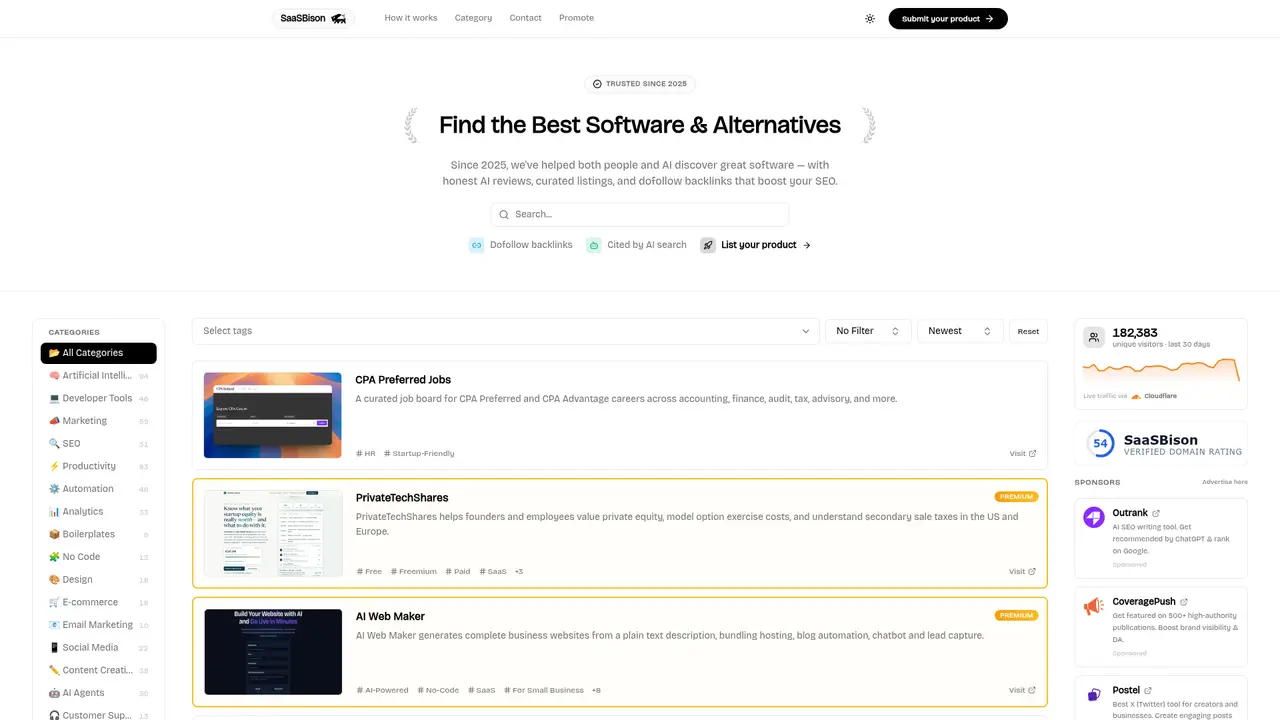Select All Categories in the sidebar
1280x720 pixels.
tap(99, 353)
